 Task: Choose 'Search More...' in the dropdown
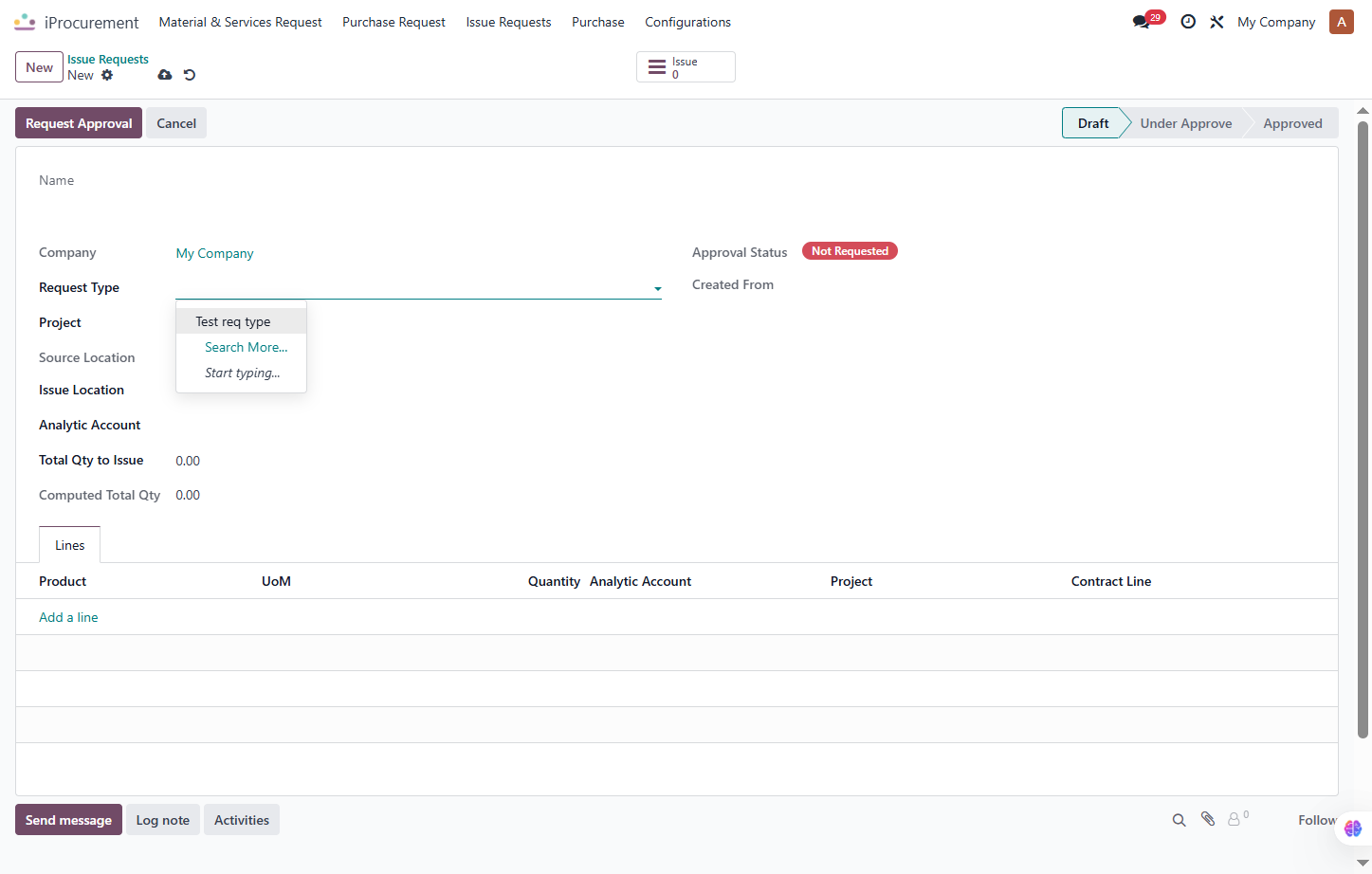tap(246, 347)
